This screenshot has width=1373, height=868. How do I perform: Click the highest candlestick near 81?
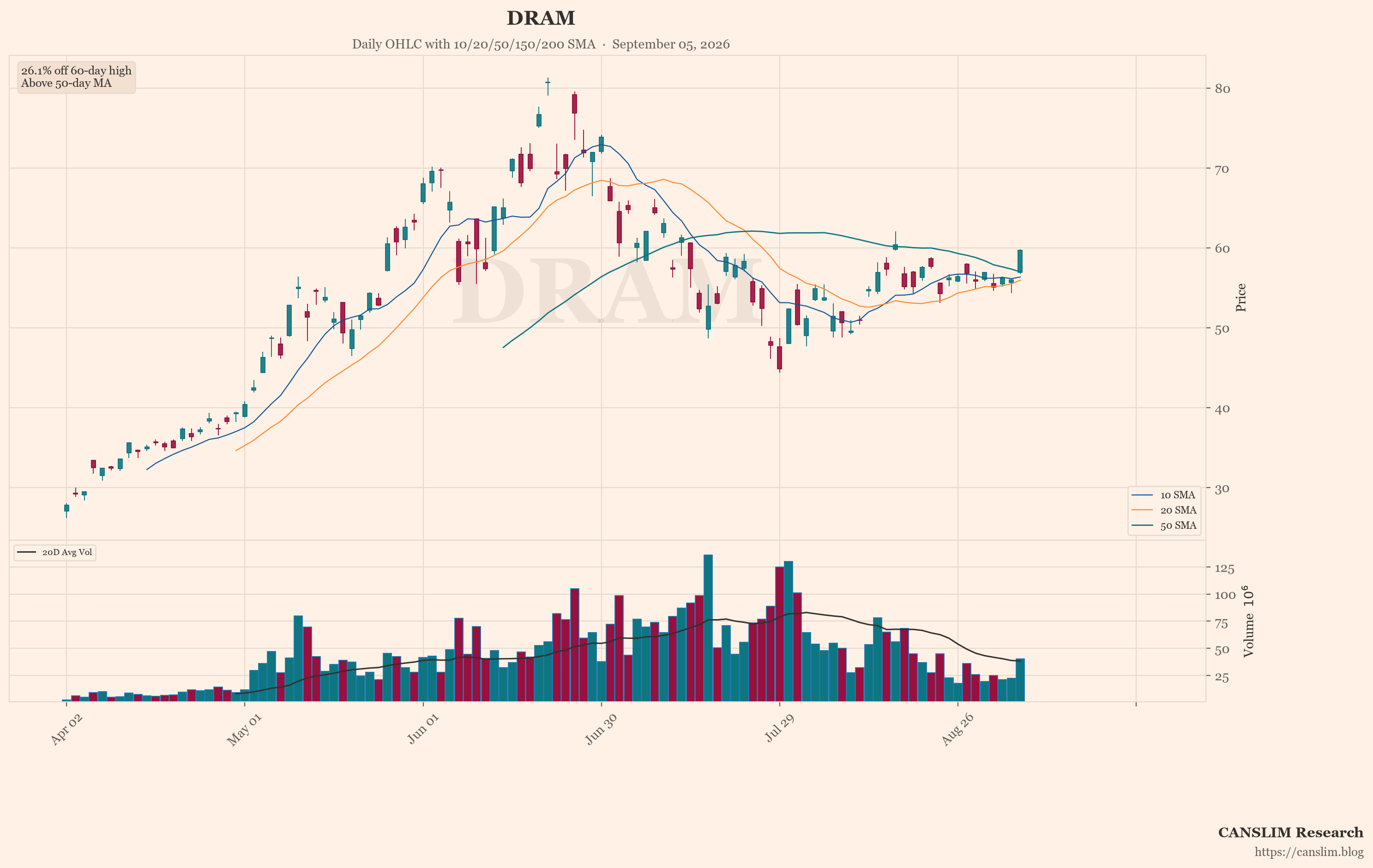point(548,85)
